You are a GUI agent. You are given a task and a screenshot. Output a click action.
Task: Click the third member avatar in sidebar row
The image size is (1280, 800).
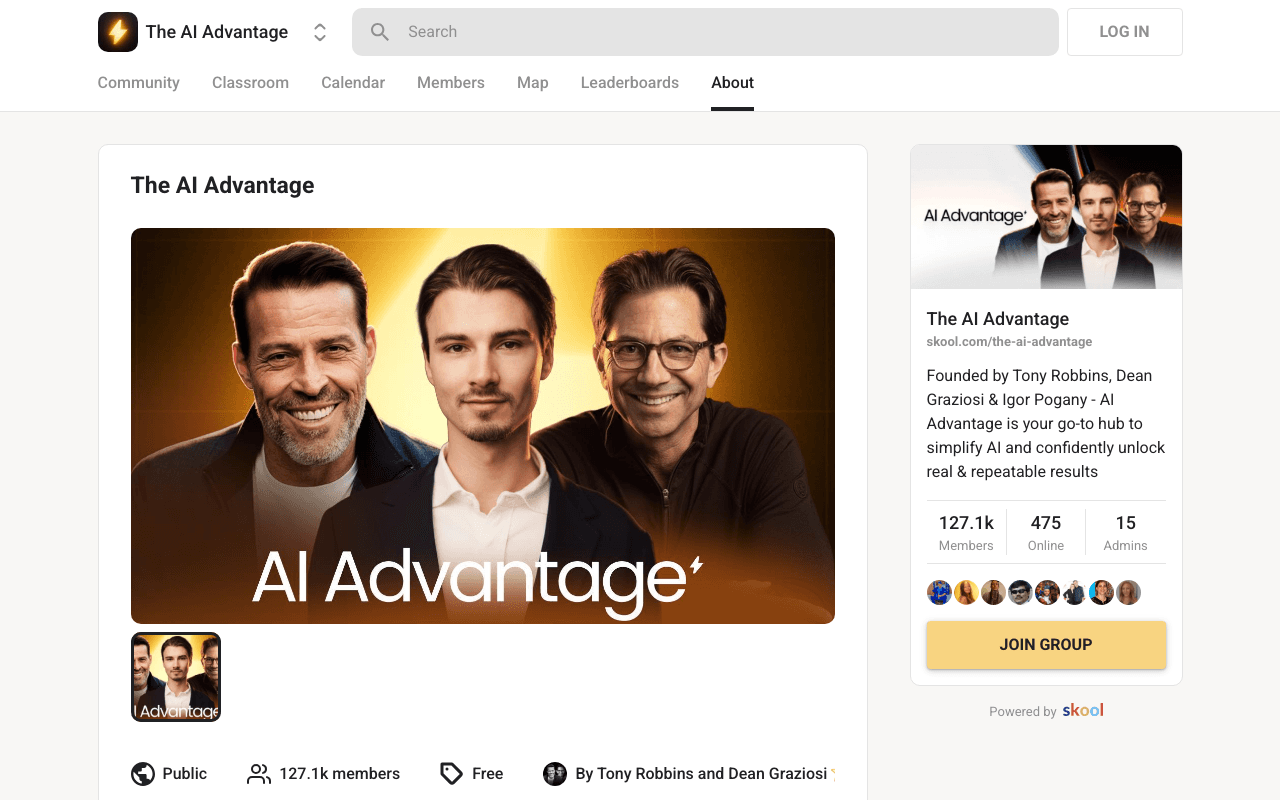tap(993, 593)
